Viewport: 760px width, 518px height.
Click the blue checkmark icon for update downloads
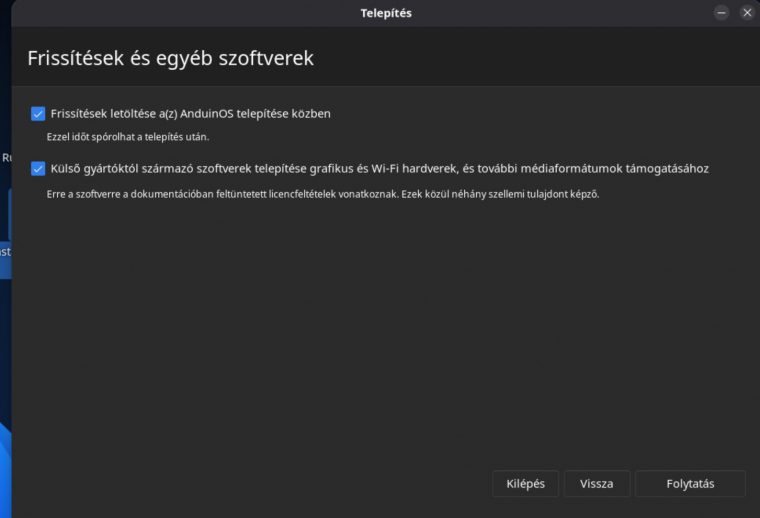(x=38, y=114)
